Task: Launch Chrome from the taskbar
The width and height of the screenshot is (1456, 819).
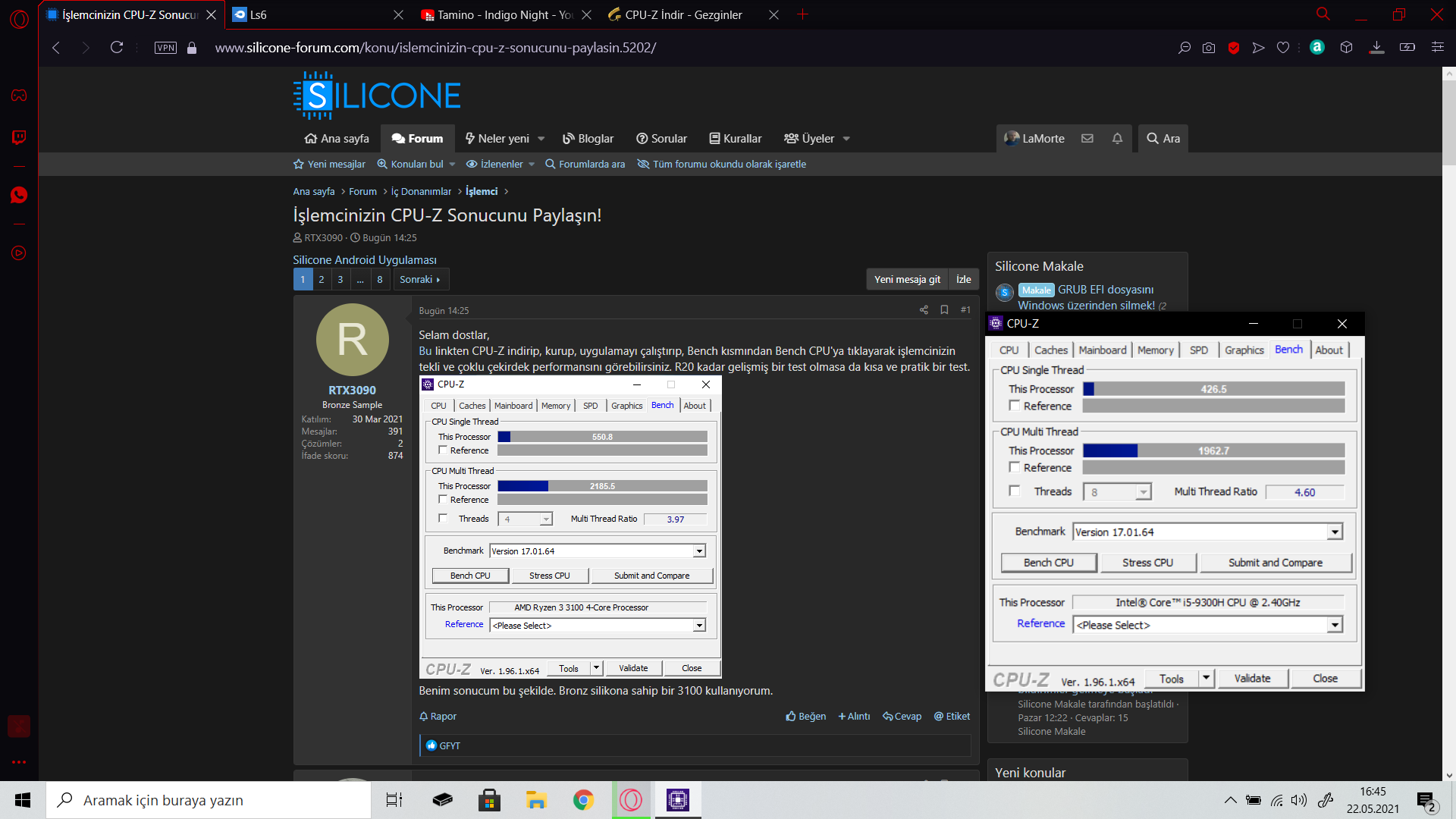Action: pos(583,800)
